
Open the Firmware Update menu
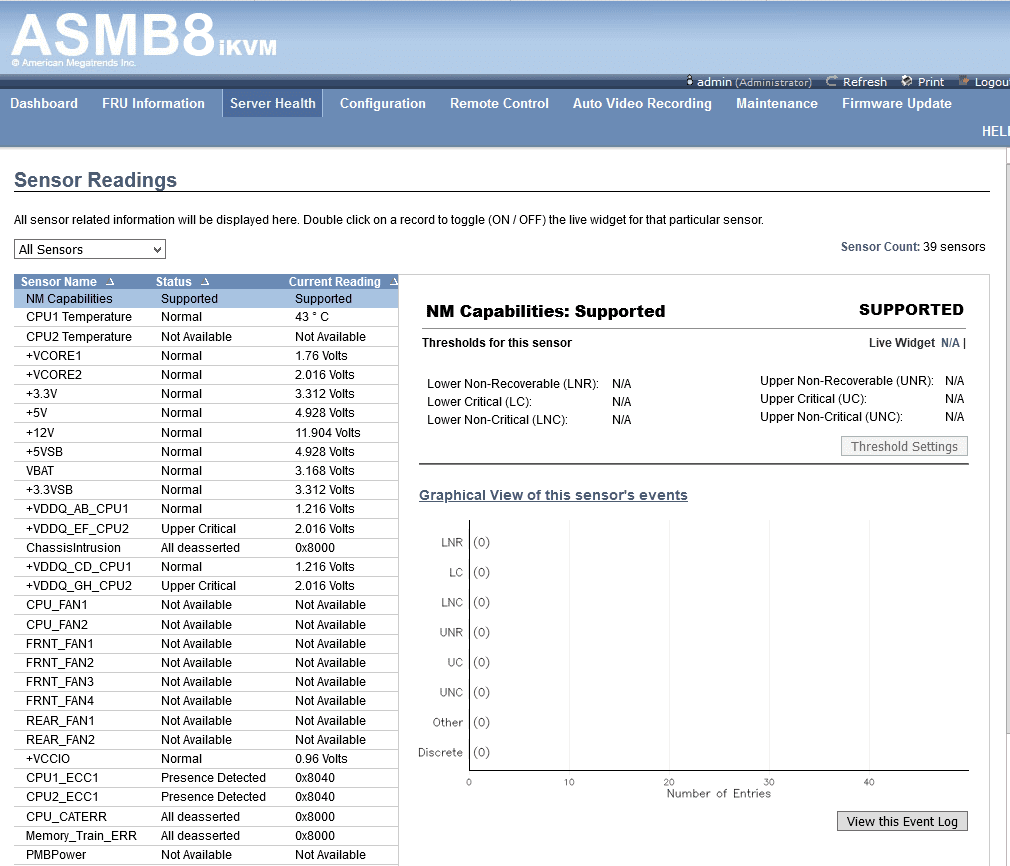click(897, 103)
